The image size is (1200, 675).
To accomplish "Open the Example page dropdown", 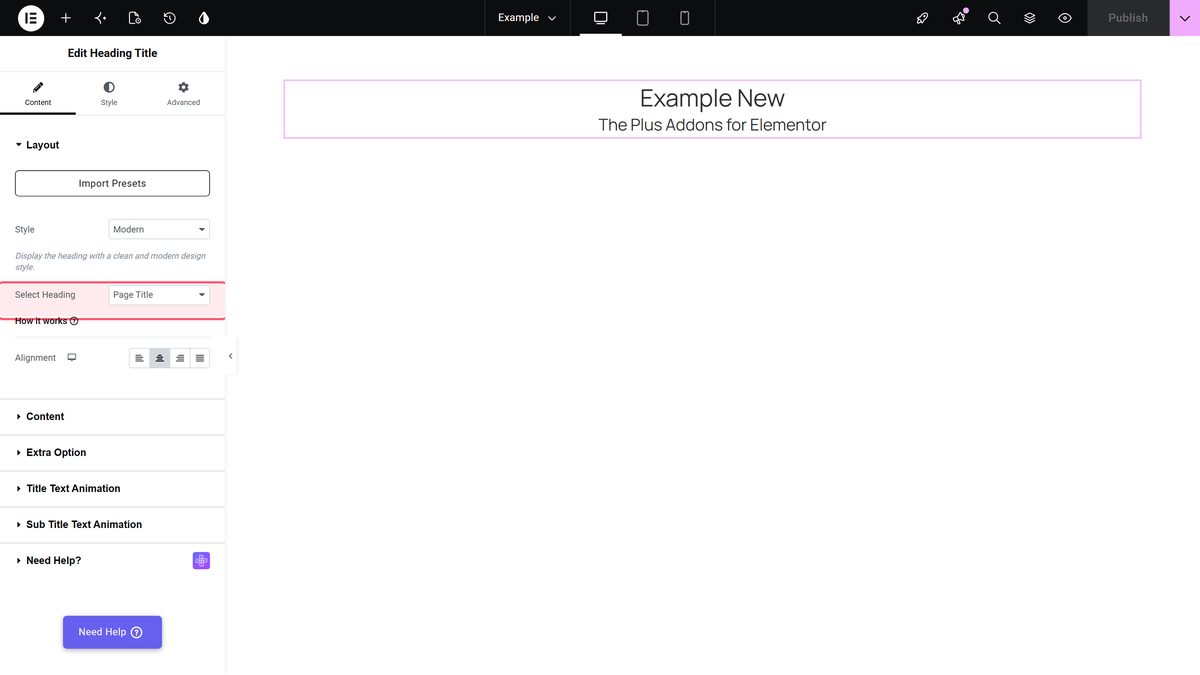I will 527,18.
